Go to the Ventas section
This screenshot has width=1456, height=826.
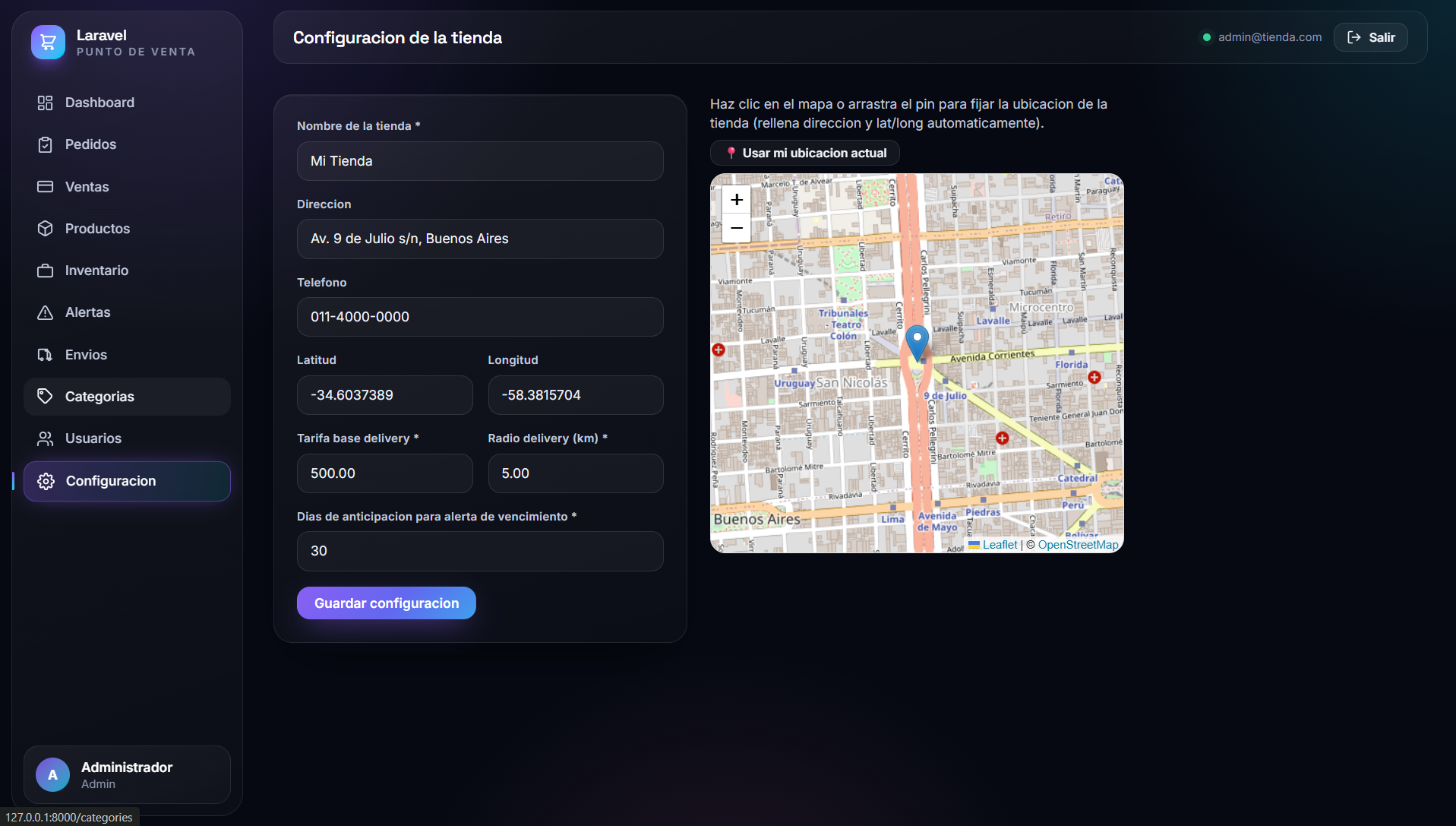pyautogui.click(x=127, y=187)
